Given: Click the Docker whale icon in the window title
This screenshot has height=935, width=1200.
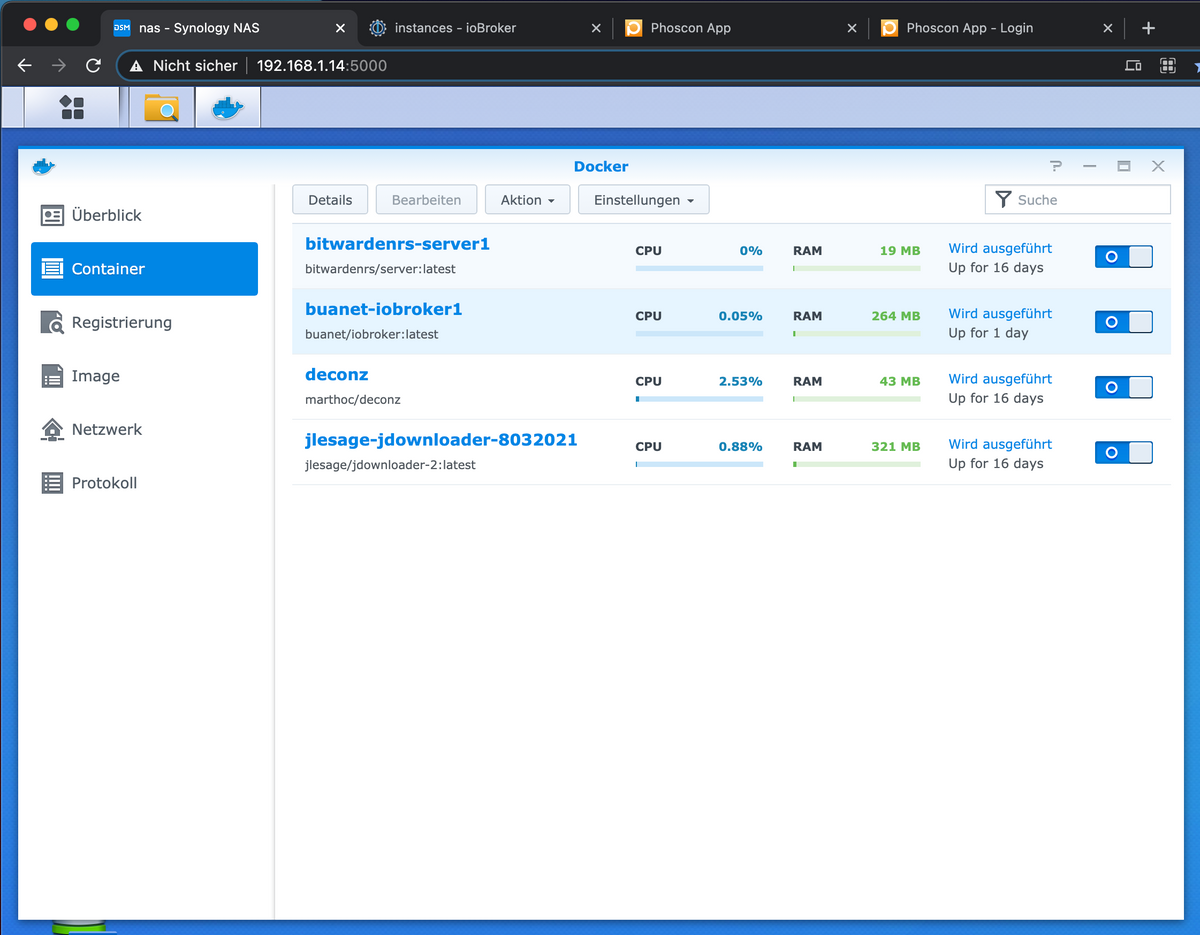Looking at the screenshot, I should (43, 166).
